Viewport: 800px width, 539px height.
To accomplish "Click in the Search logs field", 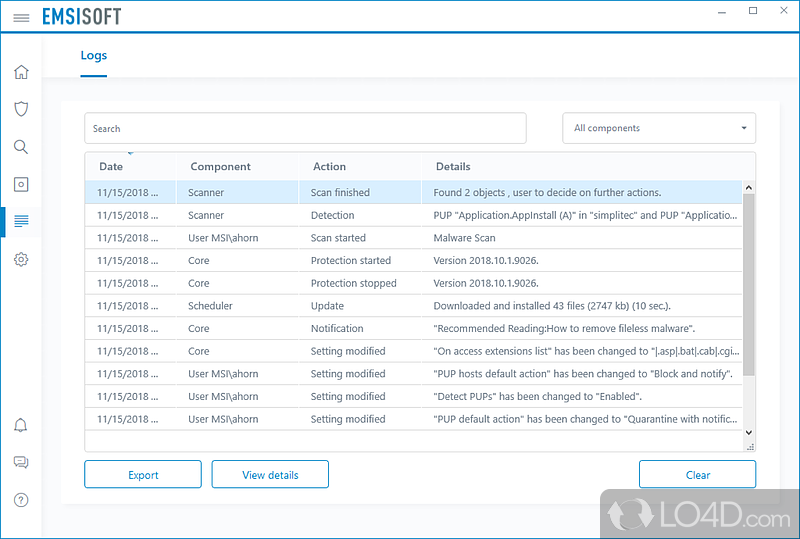I will pos(305,128).
